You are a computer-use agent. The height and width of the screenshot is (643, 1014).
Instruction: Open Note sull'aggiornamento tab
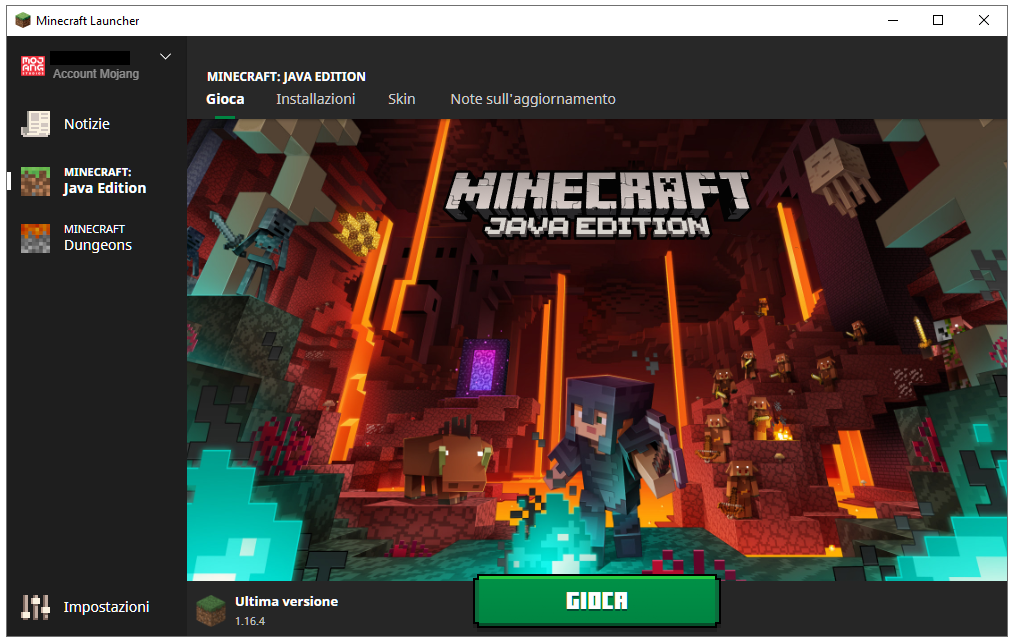pyautogui.click(x=533, y=99)
